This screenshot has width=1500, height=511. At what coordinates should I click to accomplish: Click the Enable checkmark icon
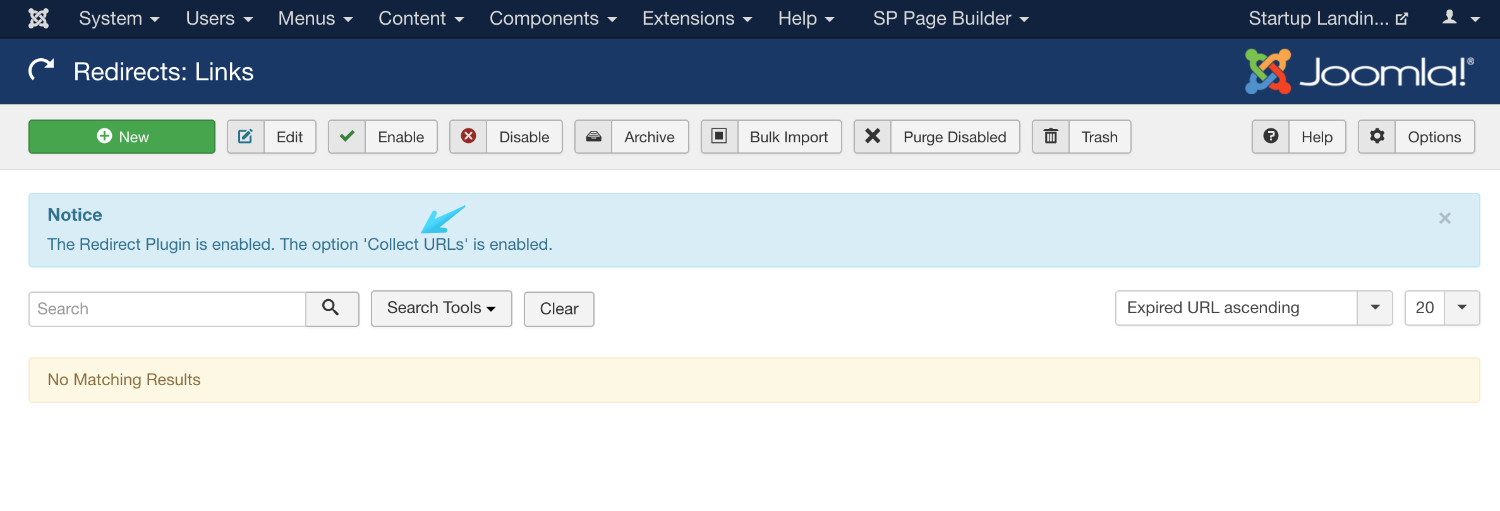(x=347, y=137)
